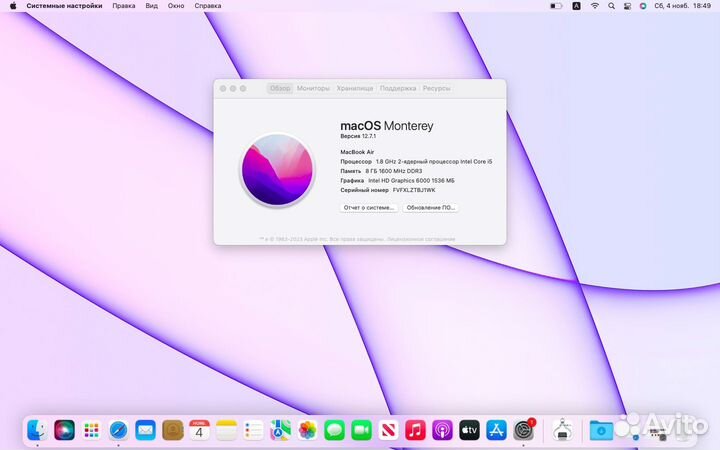
Task: Switch to the Хранилище tab
Action: [x=354, y=88]
